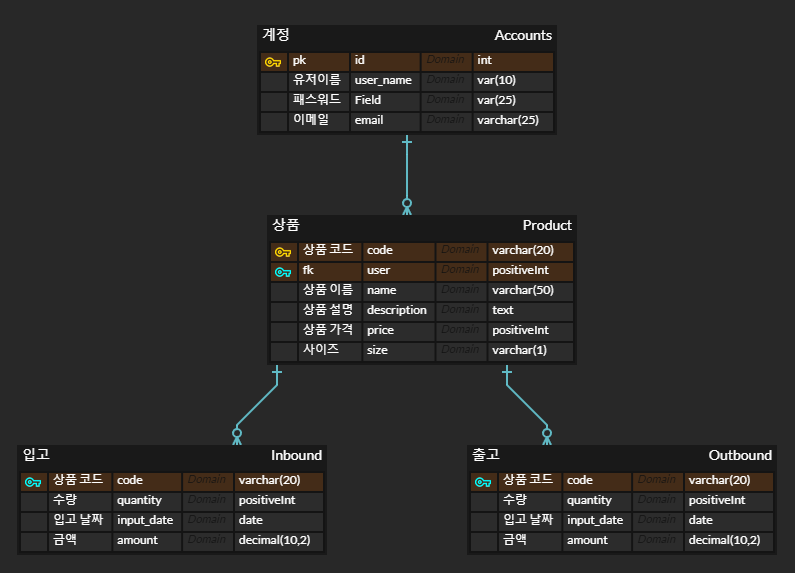Click the key icon in the Inbound table
795x573 pixels.
click(33, 482)
